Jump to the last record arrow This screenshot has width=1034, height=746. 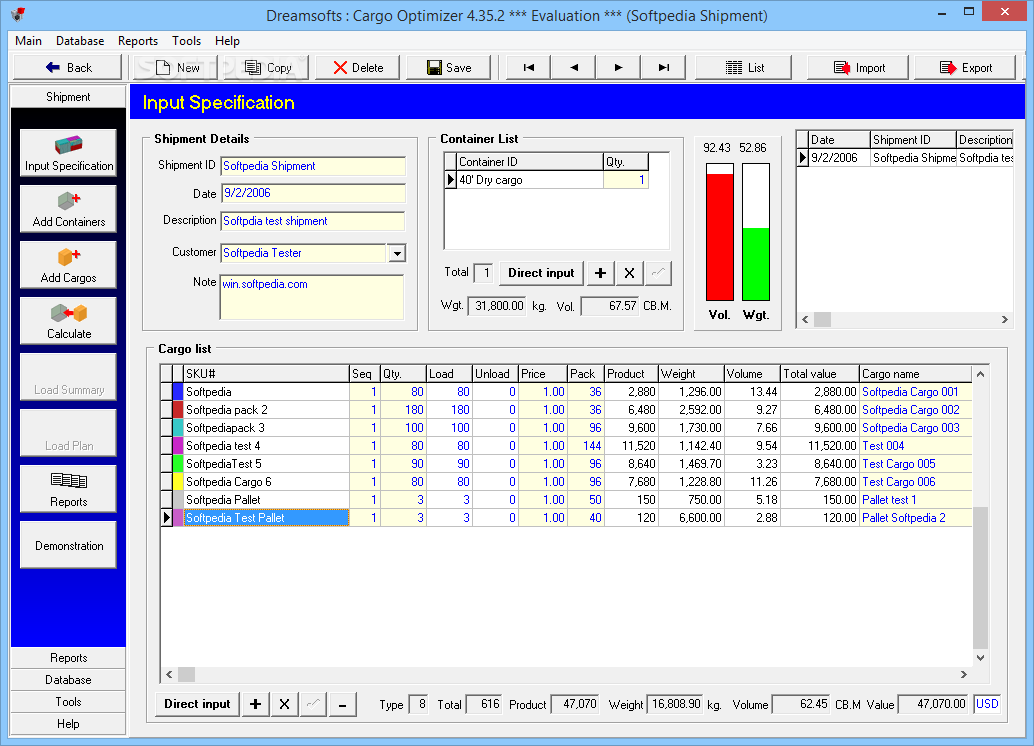click(663, 67)
